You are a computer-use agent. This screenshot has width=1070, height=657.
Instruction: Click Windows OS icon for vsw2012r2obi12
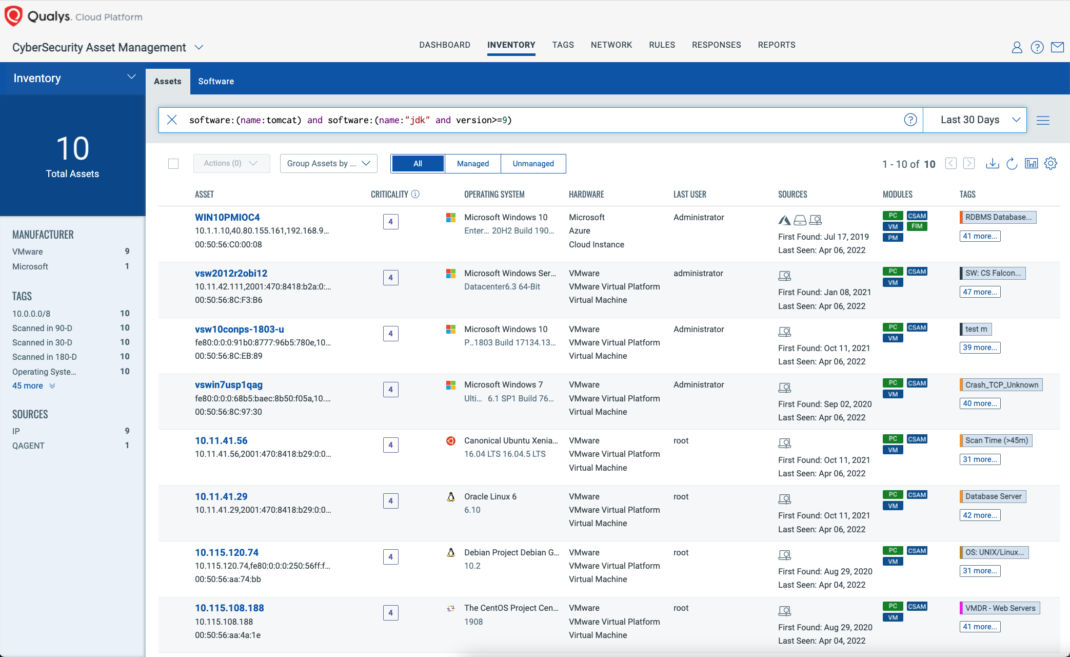(450, 274)
